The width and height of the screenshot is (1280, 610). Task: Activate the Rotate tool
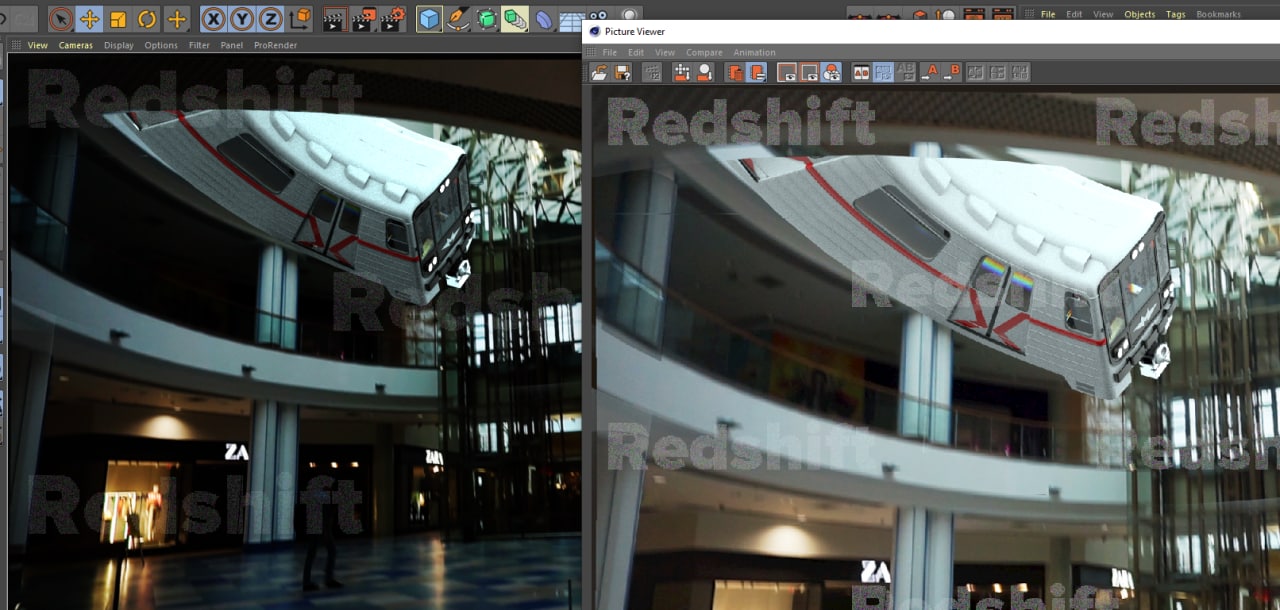click(x=147, y=19)
